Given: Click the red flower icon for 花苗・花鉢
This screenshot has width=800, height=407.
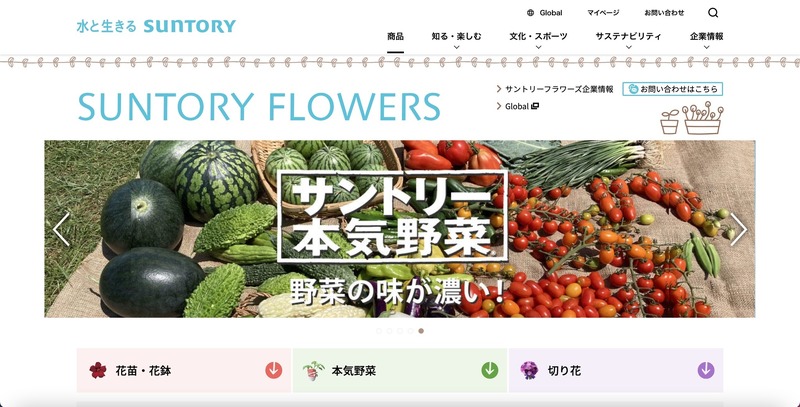Looking at the screenshot, I should point(97,370).
